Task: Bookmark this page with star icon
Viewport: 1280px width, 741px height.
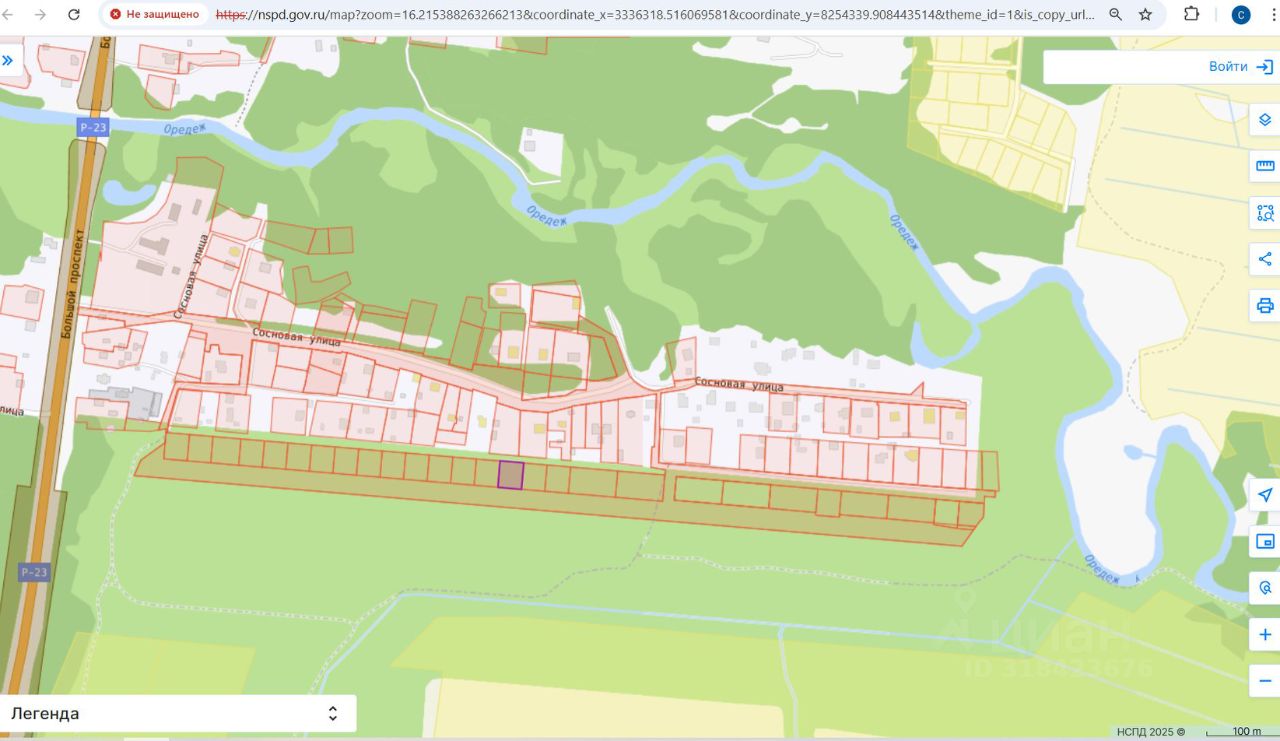Action: (1146, 15)
